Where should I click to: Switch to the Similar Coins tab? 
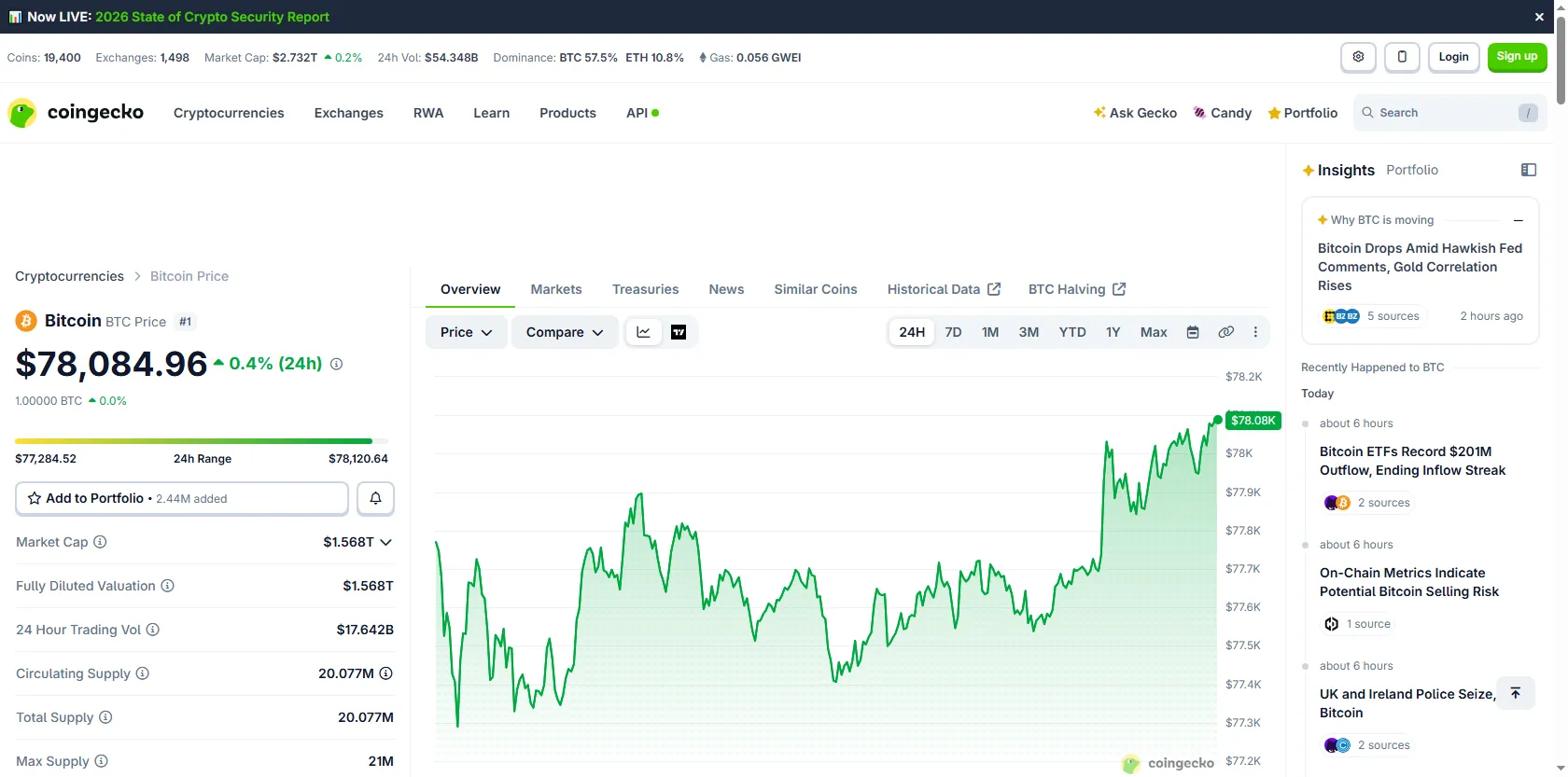point(816,289)
